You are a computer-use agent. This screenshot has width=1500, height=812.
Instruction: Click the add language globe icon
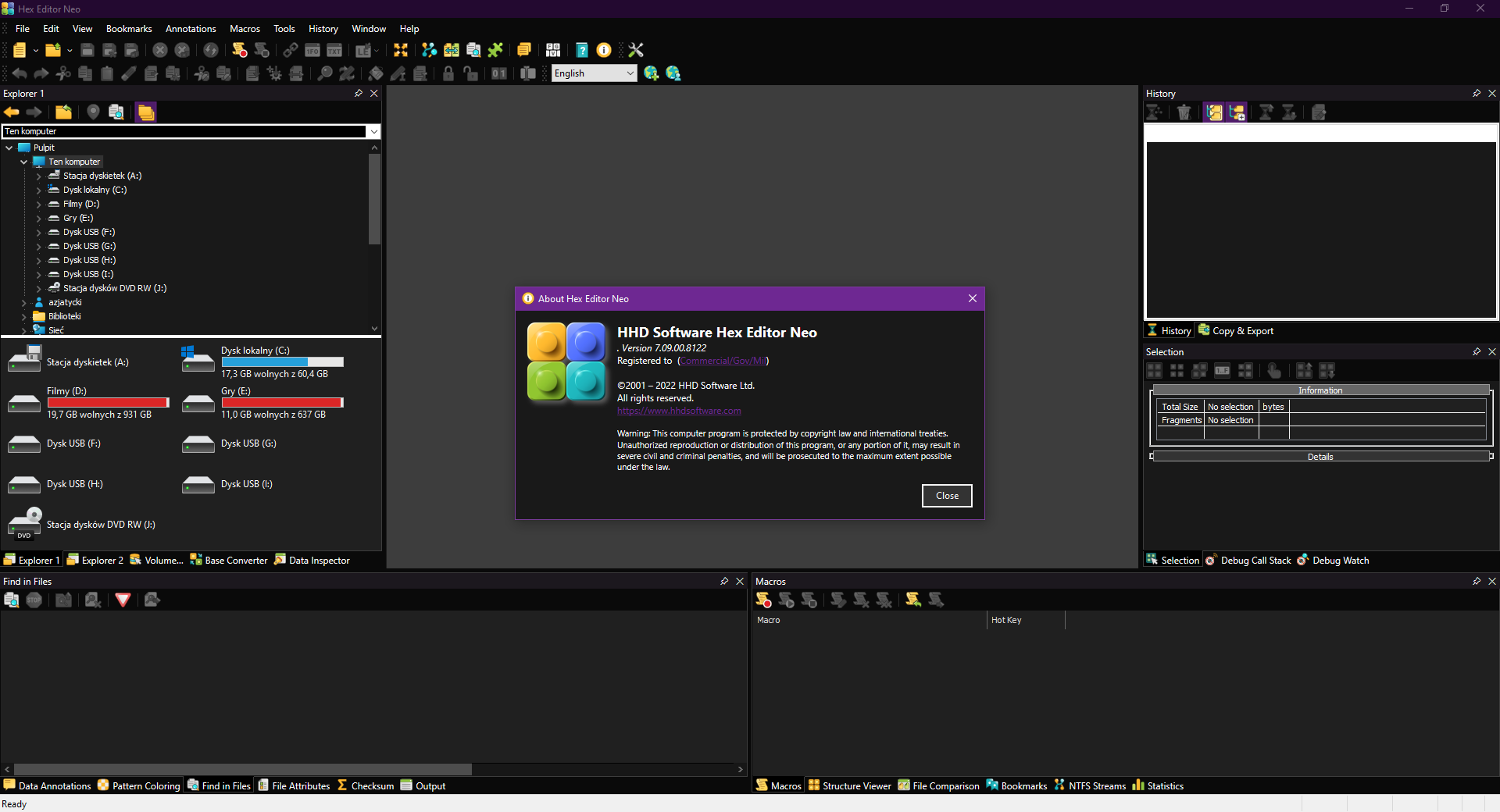click(651, 73)
